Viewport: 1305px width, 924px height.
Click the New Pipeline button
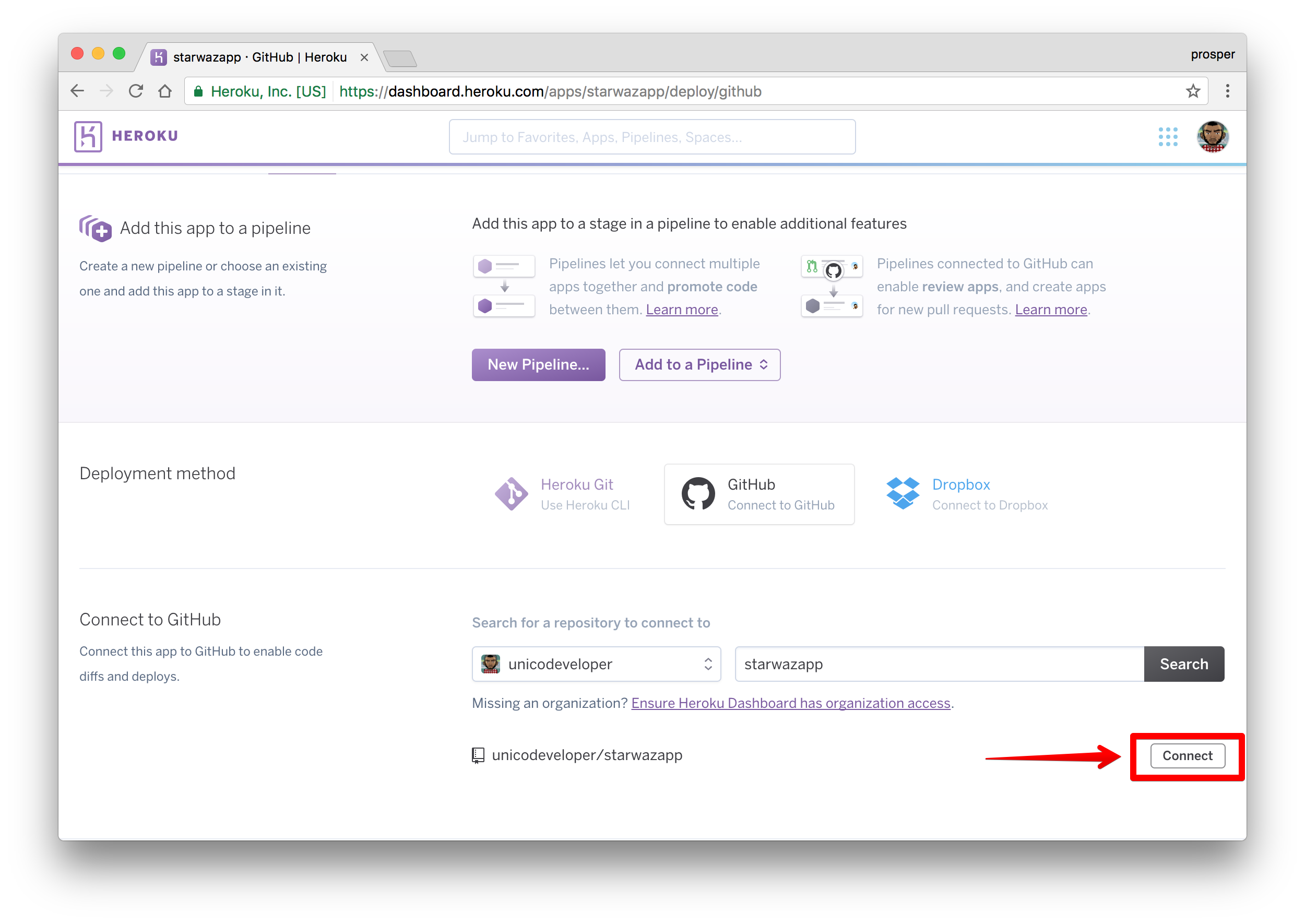(x=538, y=365)
